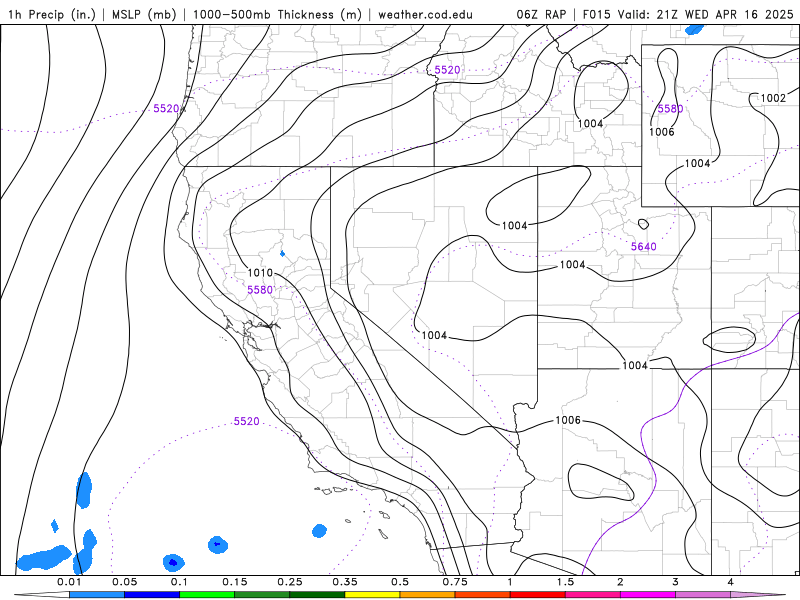Click the '1h Precip (in.)' title text
The height and width of the screenshot is (600, 800).
click(x=52, y=14)
